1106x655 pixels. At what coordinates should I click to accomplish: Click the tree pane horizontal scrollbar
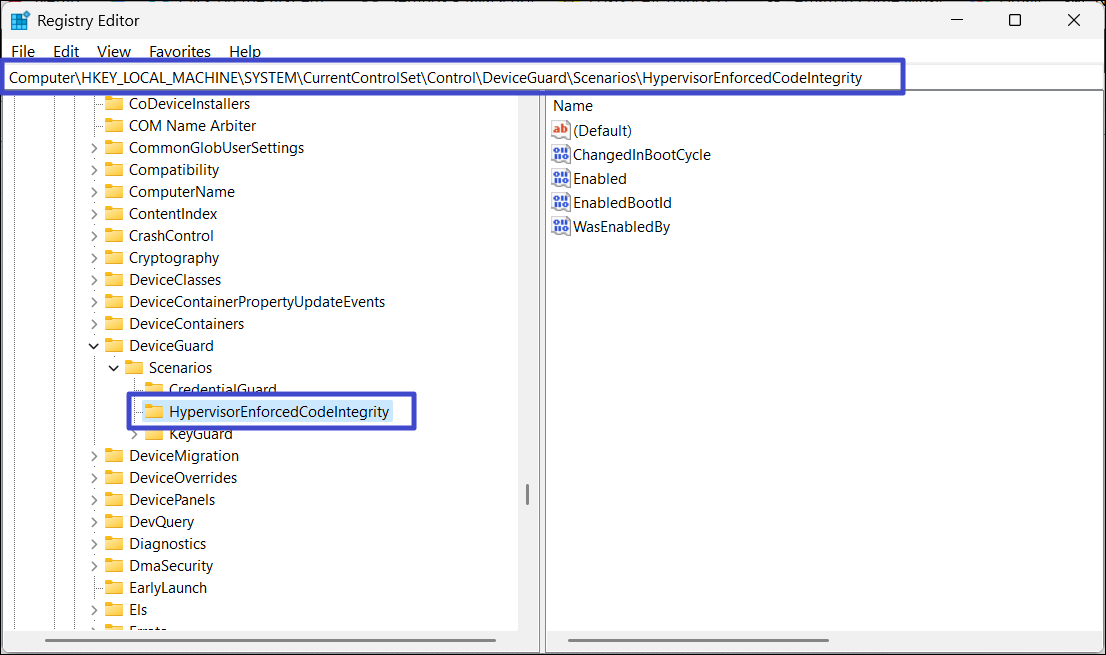(270, 640)
